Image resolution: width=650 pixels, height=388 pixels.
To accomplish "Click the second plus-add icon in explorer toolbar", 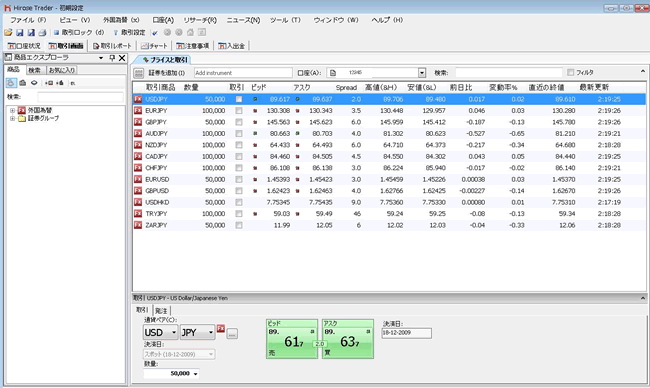I will point(60,83).
